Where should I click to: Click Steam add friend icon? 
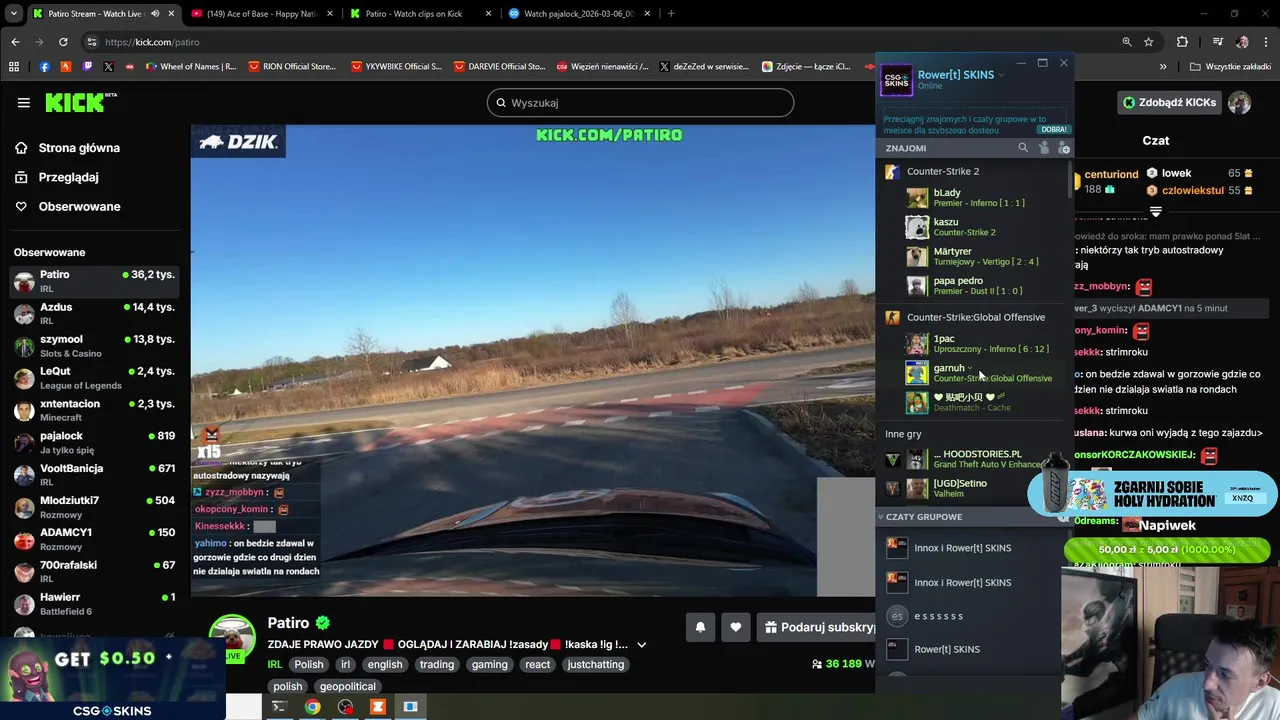click(1064, 148)
